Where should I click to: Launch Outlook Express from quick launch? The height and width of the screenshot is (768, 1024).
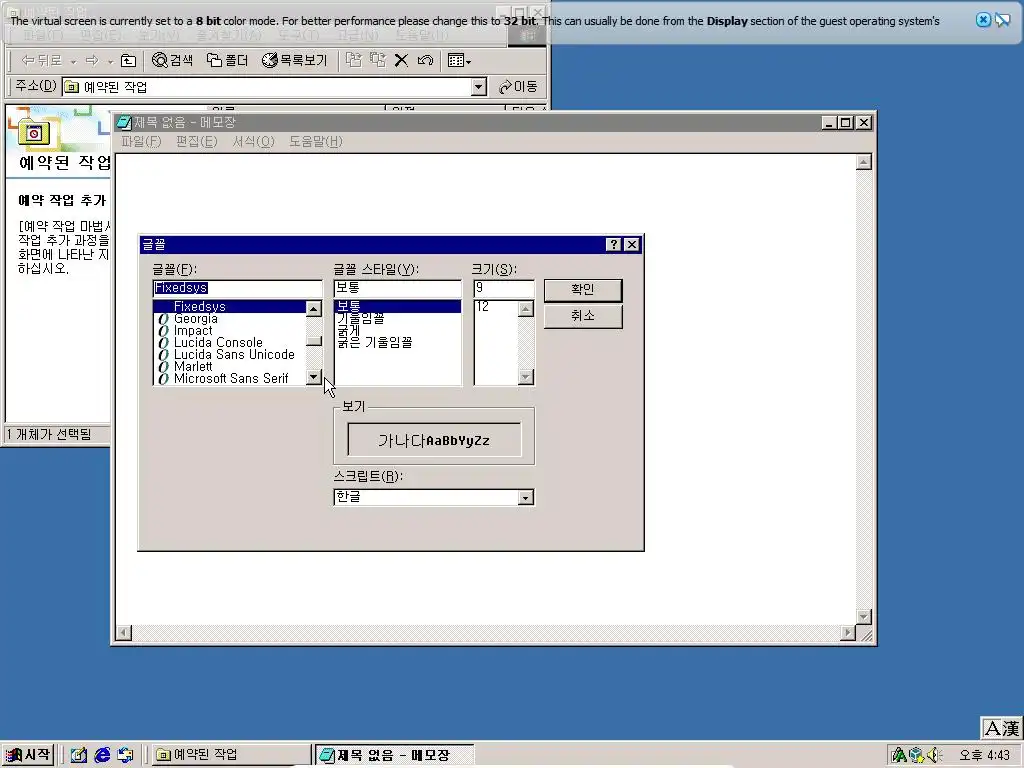(x=125, y=755)
